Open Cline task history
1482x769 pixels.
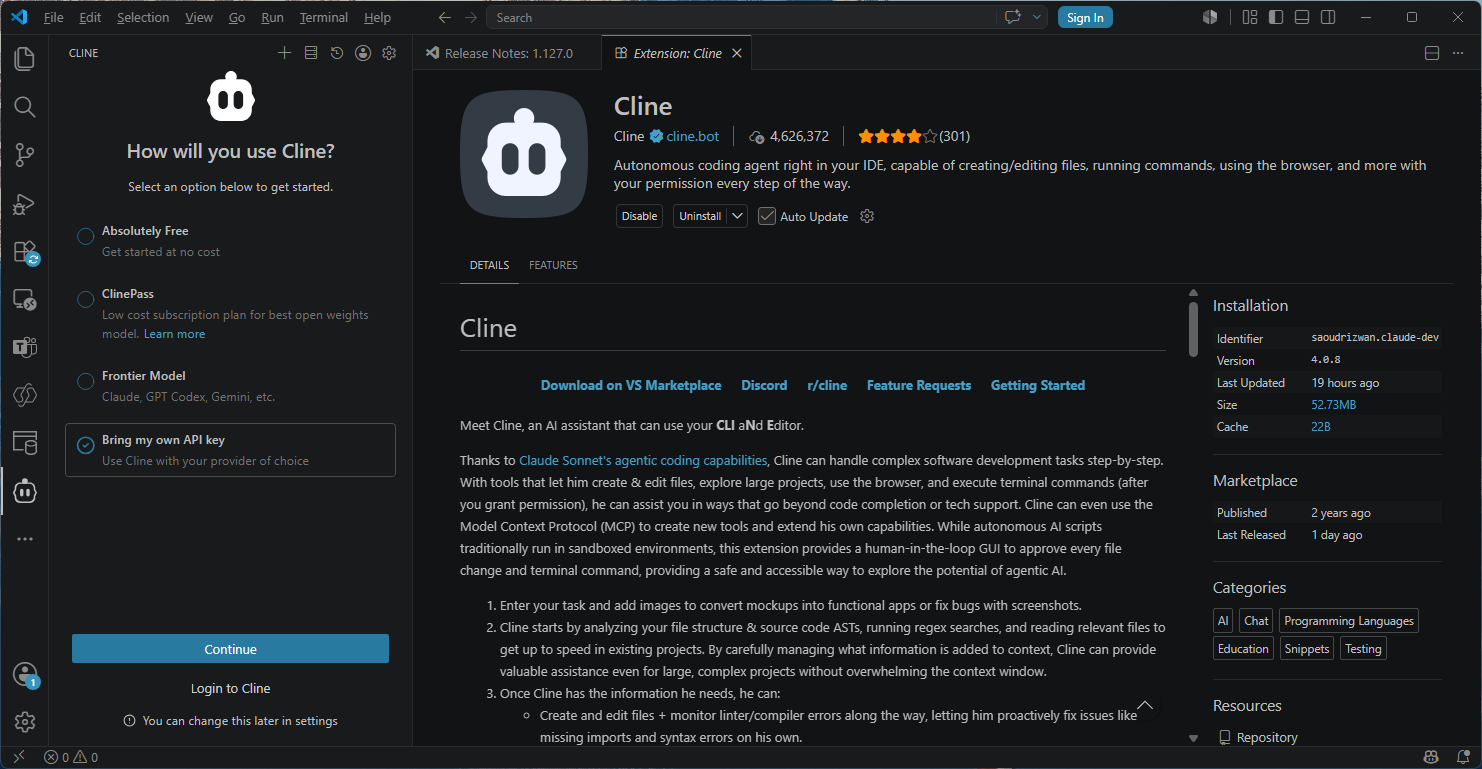pos(337,53)
